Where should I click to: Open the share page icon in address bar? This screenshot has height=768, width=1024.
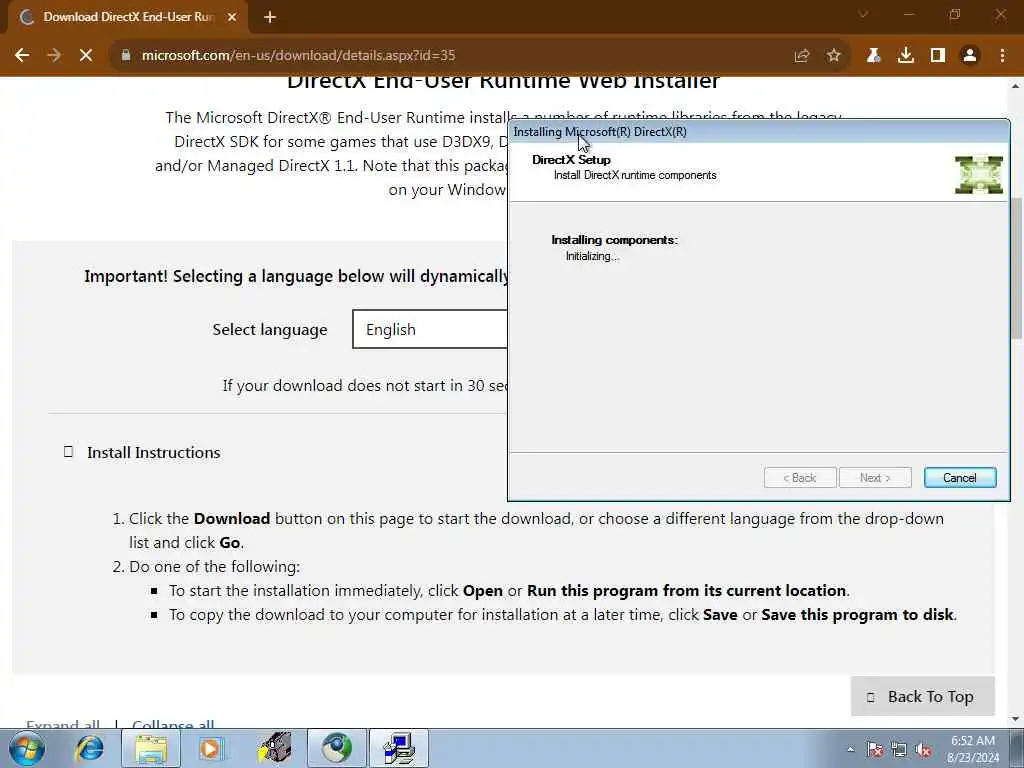click(x=802, y=56)
